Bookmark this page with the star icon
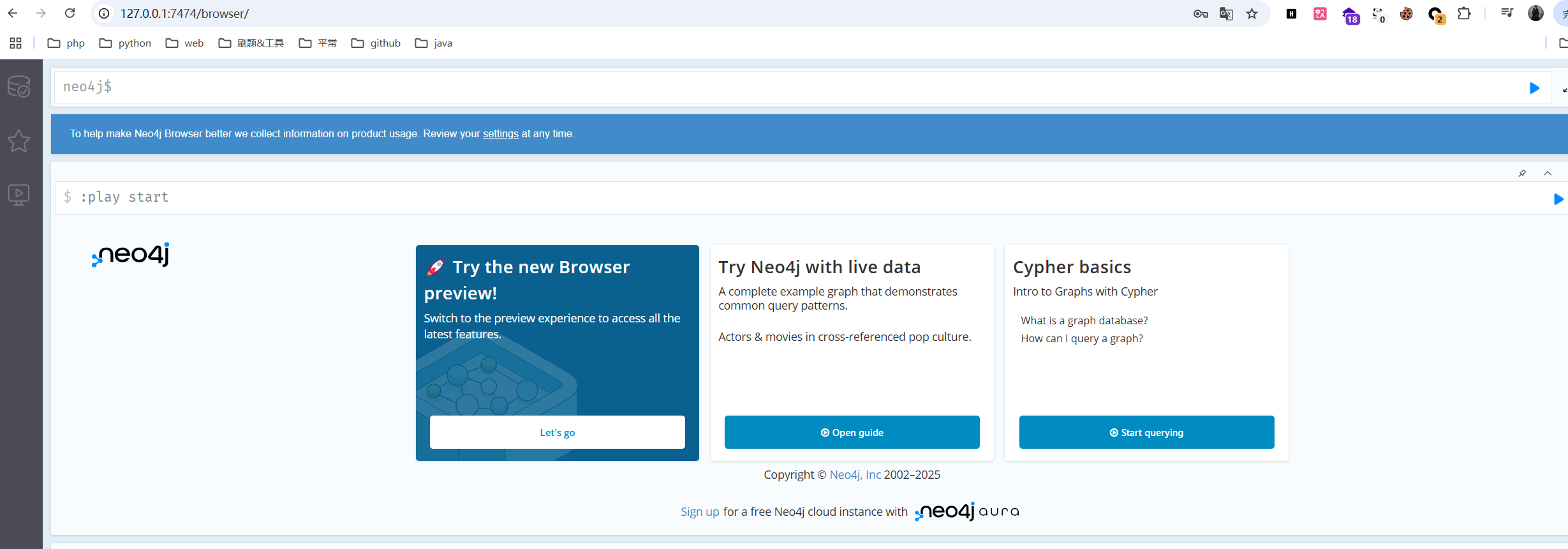1568x549 pixels. (1252, 13)
